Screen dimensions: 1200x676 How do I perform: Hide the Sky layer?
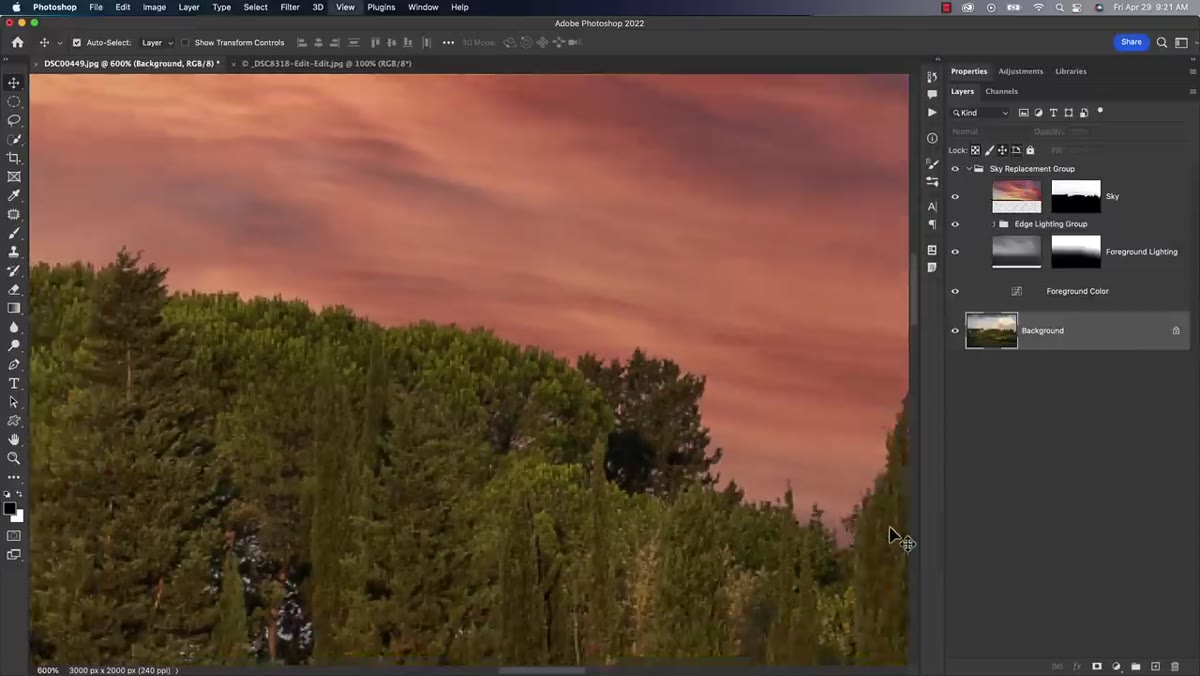(955, 197)
